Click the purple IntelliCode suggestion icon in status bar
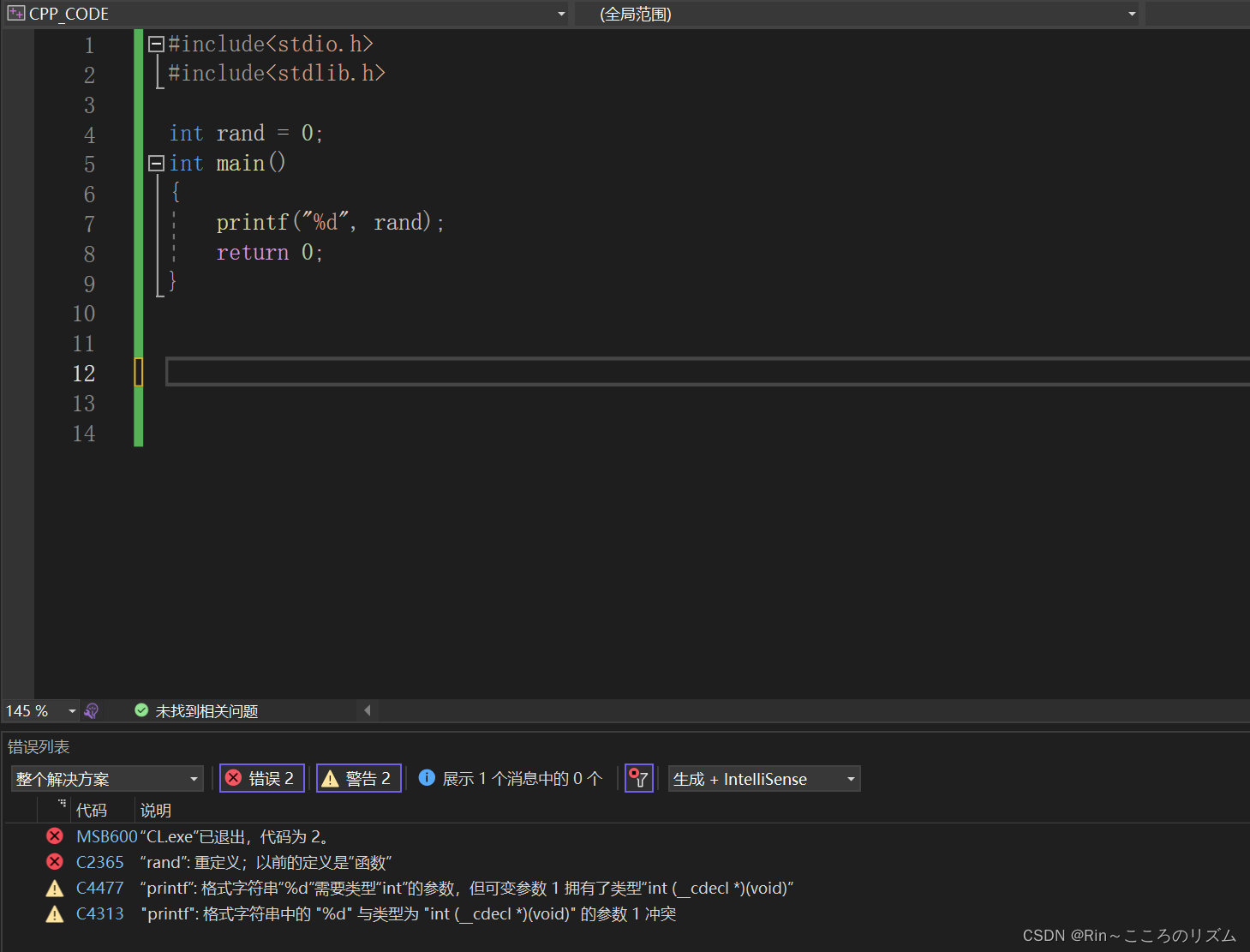The height and width of the screenshot is (952, 1250). tap(92, 710)
